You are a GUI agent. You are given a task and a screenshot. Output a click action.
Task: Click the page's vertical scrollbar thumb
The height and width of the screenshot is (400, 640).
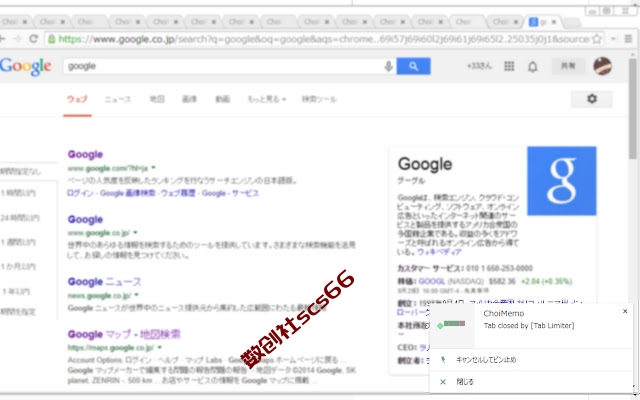pos(633,108)
